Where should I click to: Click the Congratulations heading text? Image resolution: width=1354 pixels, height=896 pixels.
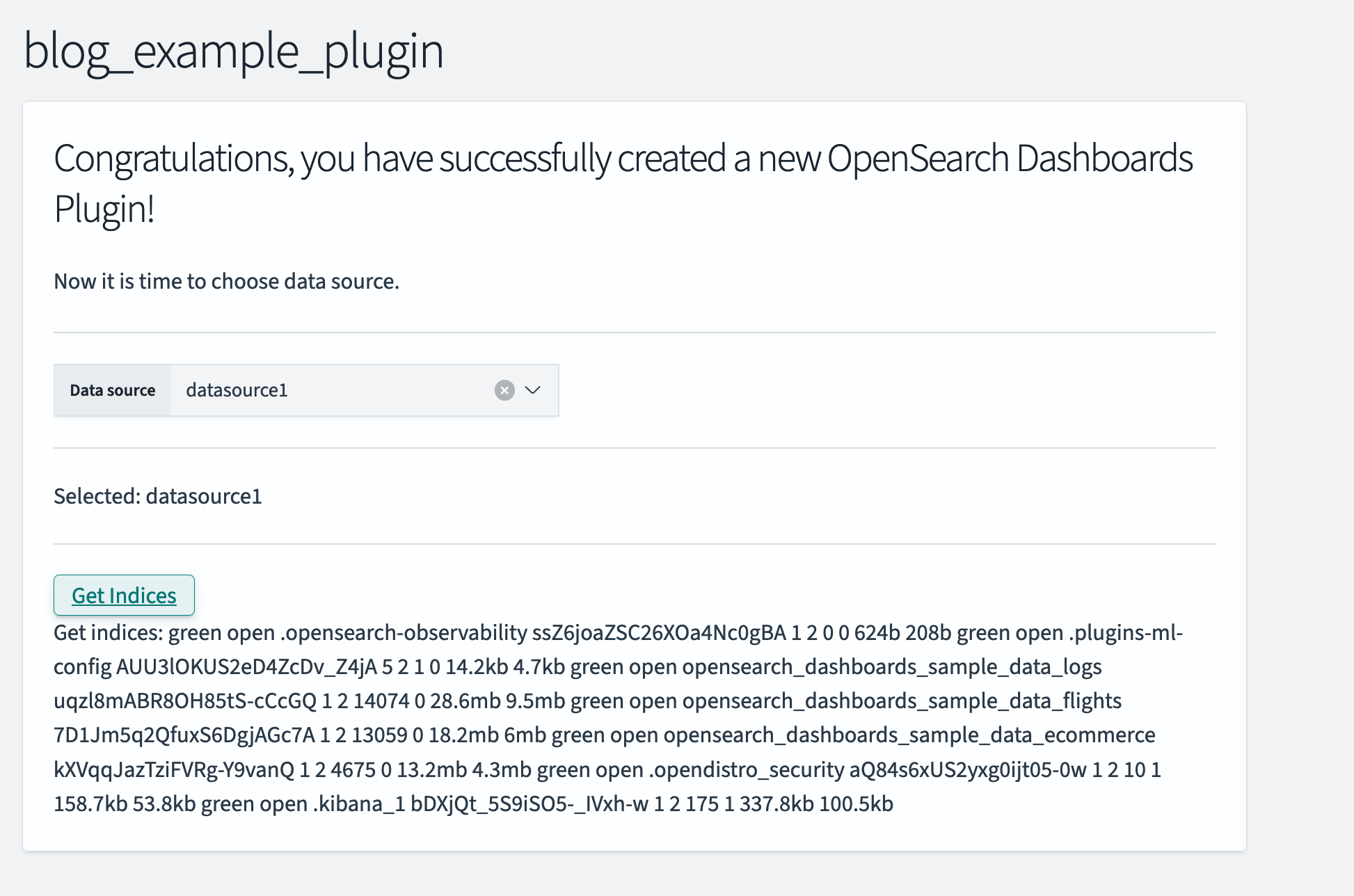pos(623,183)
